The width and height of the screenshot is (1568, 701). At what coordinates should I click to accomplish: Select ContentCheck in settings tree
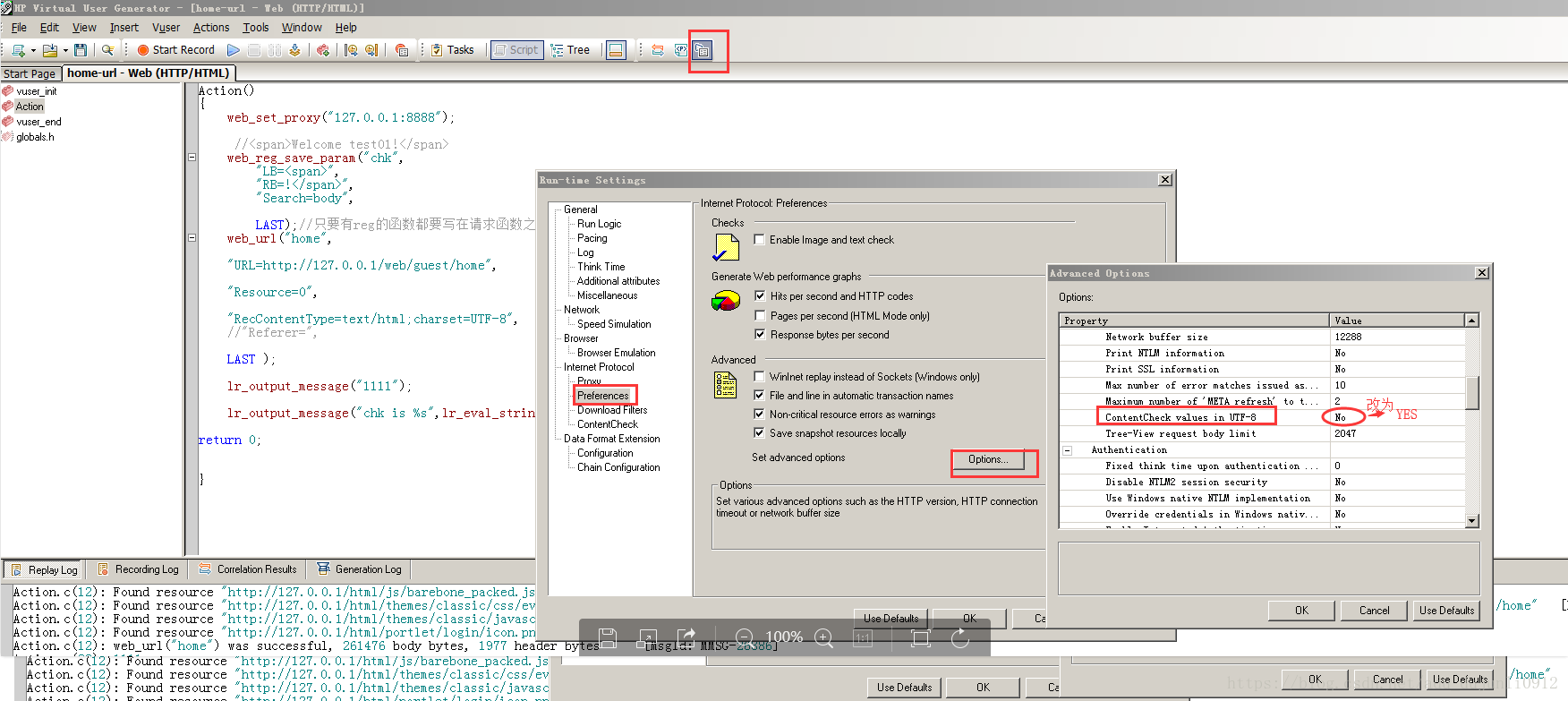coord(607,424)
